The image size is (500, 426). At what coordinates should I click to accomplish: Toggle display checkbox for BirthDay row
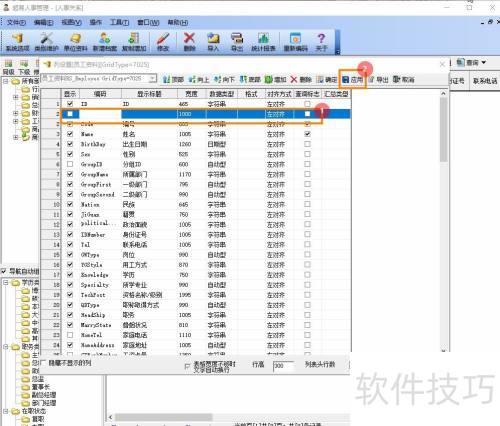coord(70,144)
